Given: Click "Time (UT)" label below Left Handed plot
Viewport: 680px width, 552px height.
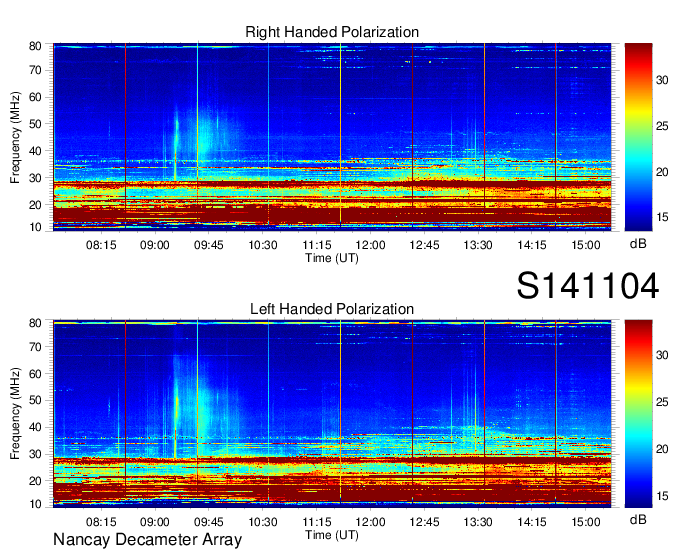Looking at the screenshot, I should [x=332, y=535].
